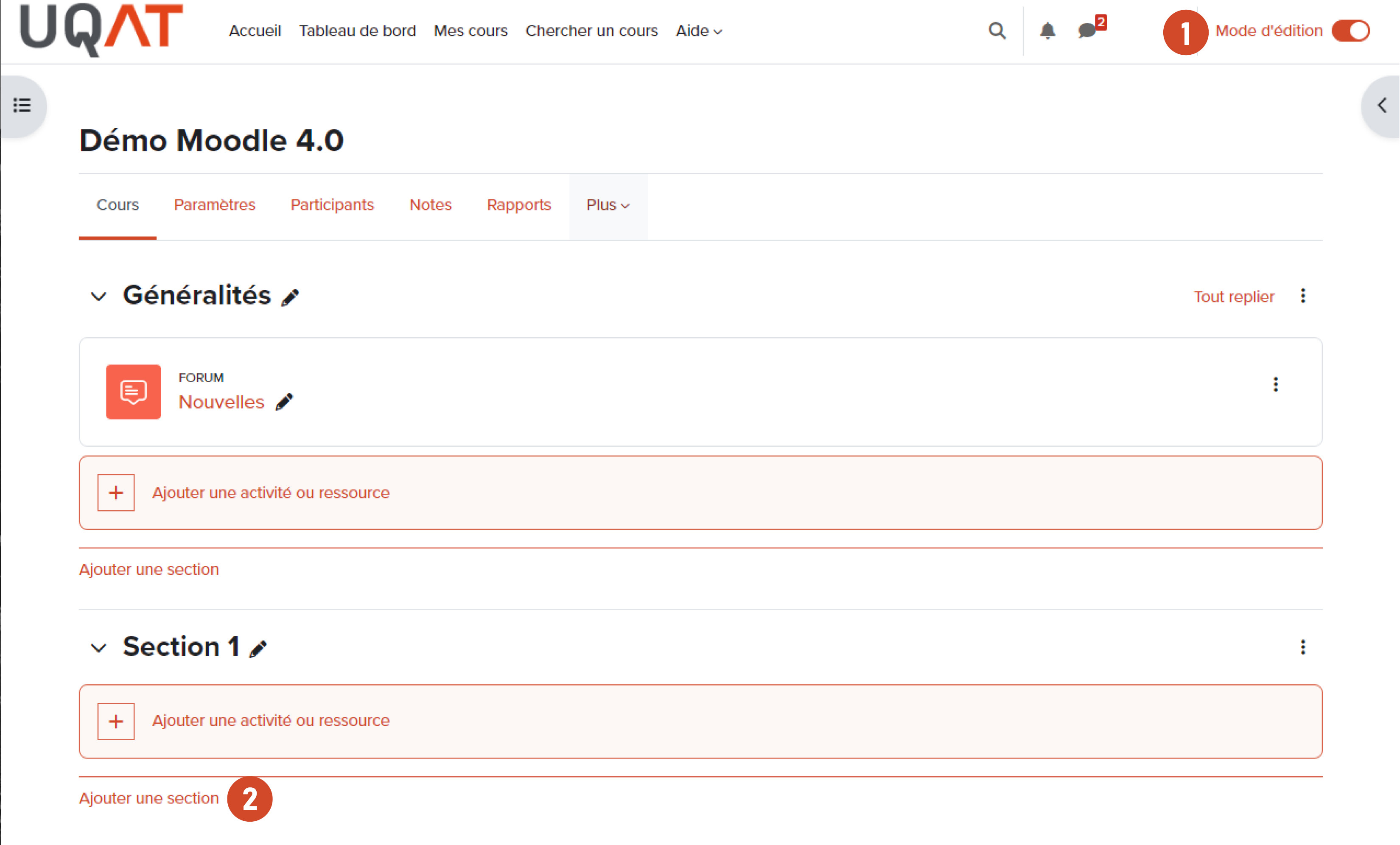Image resolution: width=1400 pixels, height=845 pixels.
Task: Open the Nouvelles forum three-dot menu
Action: pos(1276,385)
